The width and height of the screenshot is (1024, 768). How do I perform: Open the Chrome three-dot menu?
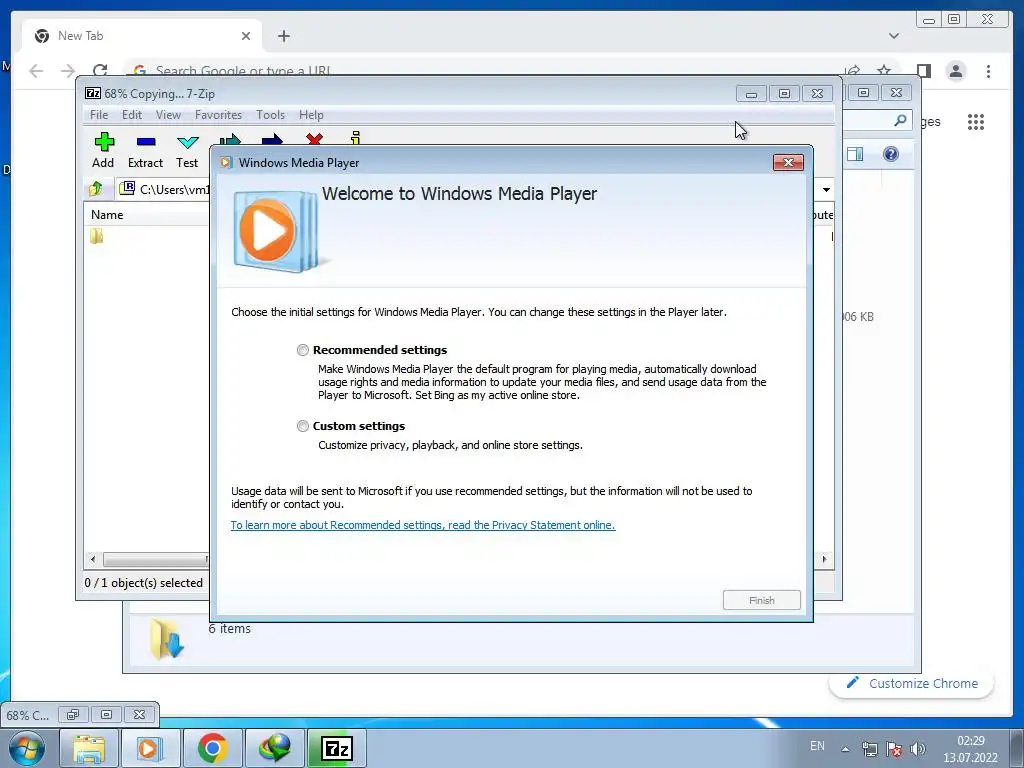(x=988, y=71)
